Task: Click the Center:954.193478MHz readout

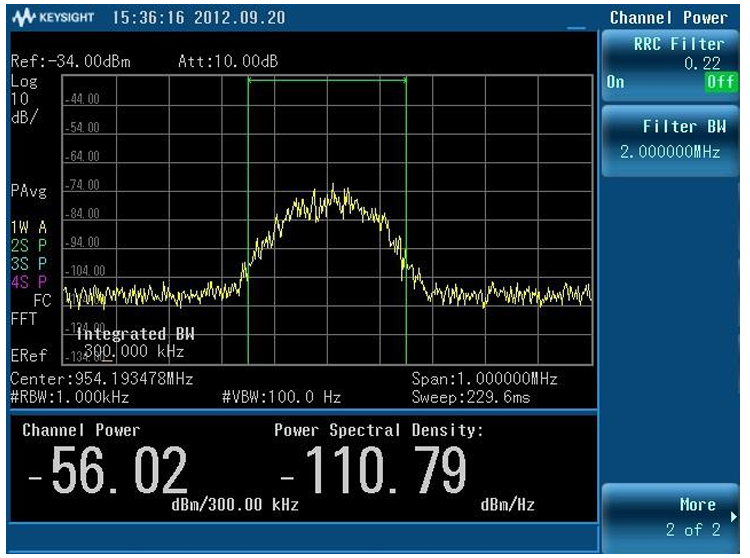Action: (x=102, y=379)
